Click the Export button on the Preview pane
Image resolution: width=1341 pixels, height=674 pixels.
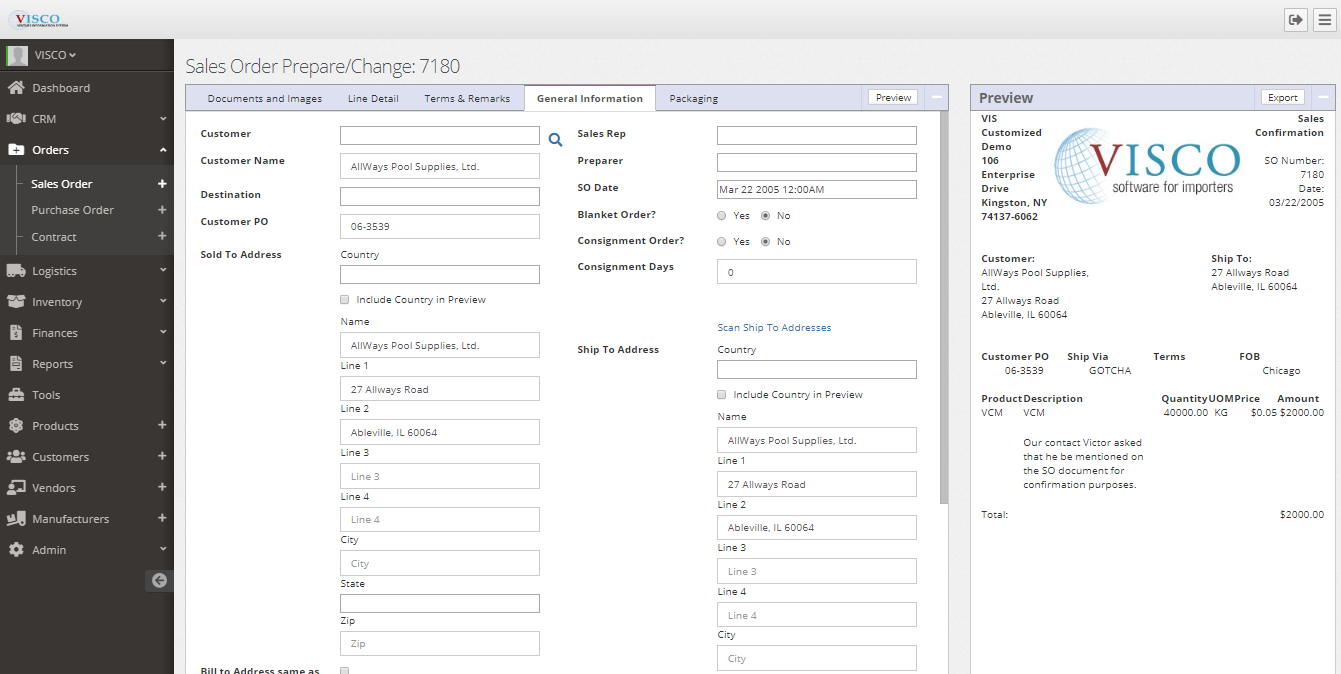point(1282,97)
